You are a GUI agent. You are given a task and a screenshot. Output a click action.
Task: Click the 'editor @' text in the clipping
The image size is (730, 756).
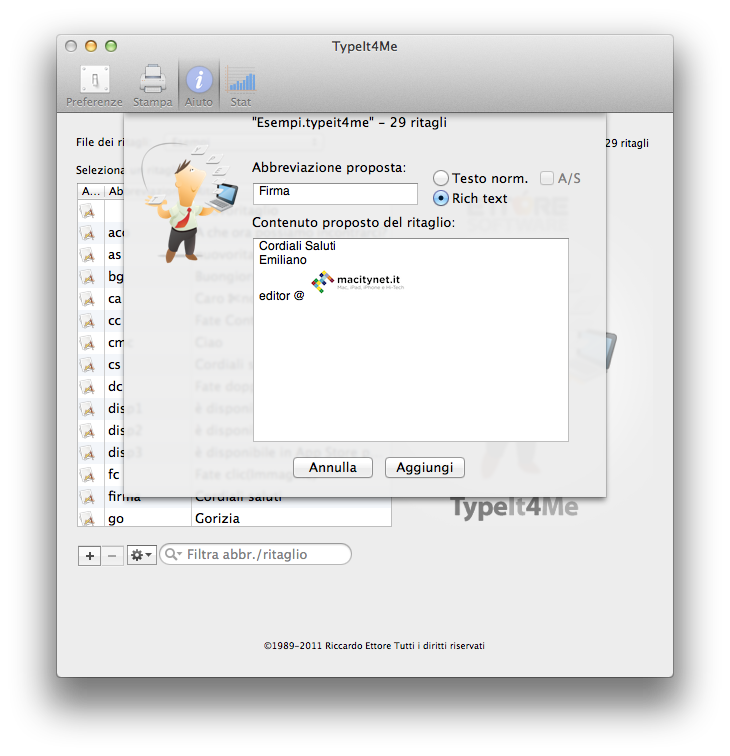click(x=282, y=296)
